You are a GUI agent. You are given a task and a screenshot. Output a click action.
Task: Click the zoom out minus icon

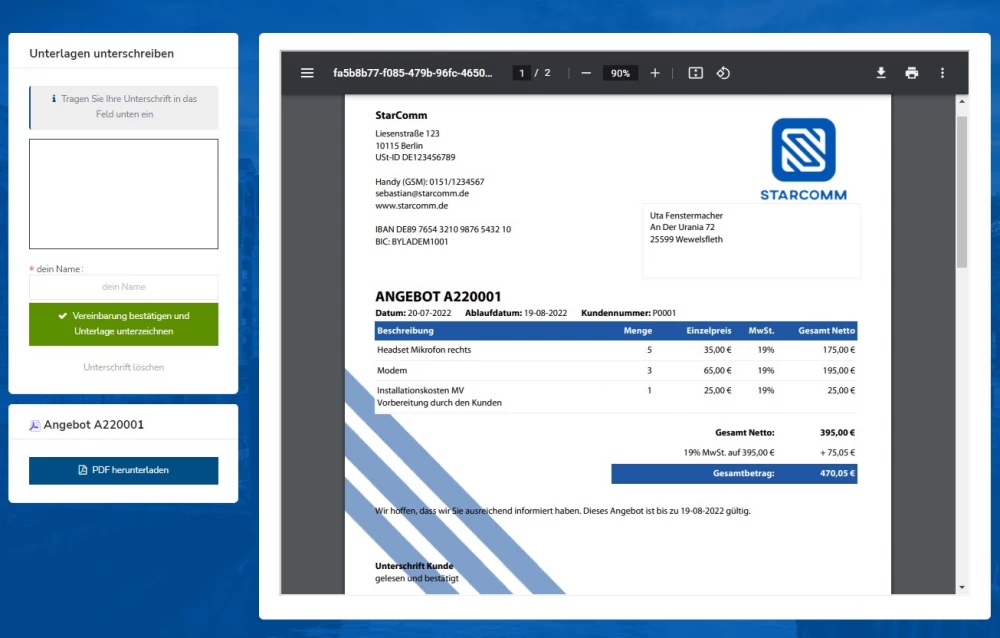coord(586,73)
